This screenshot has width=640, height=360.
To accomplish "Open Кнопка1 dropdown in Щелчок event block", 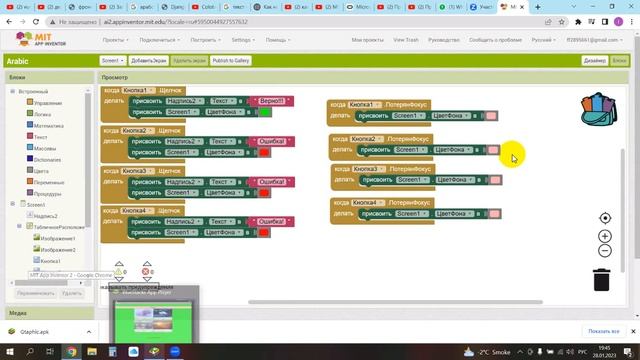I will coord(138,90).
